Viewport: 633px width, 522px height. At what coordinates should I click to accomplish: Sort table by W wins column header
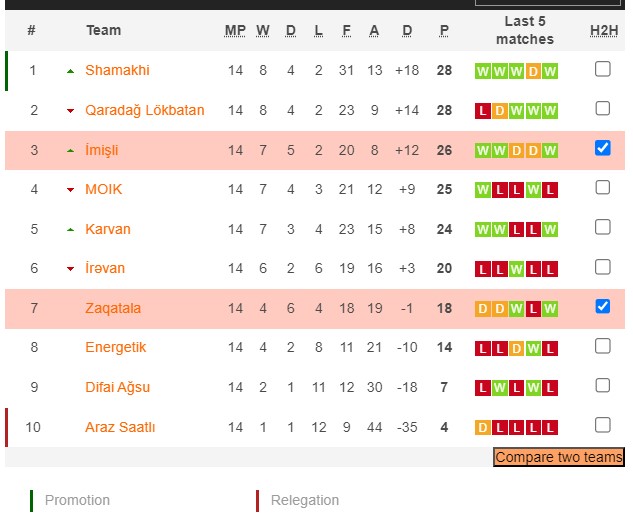coord(263,30)
